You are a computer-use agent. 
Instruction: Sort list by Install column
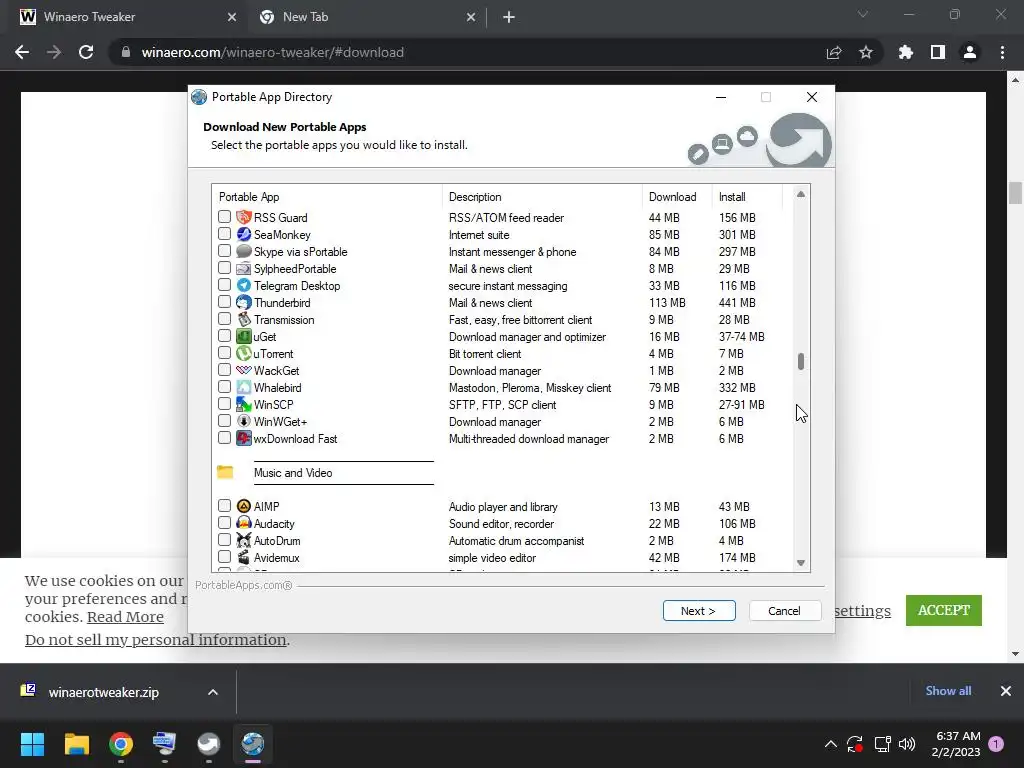tap(747, 197)
